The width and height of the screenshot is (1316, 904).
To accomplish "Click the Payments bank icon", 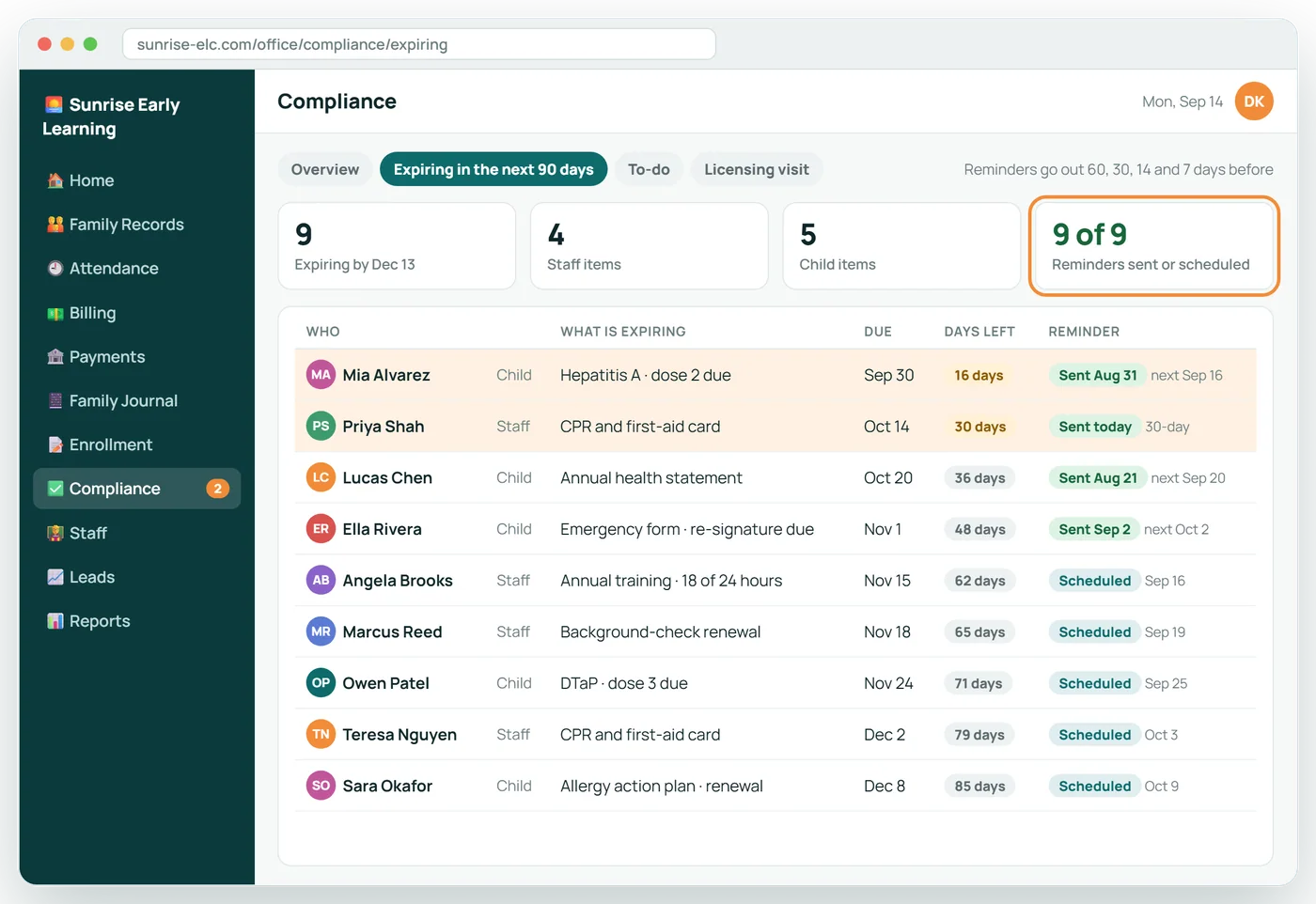I will point(55,357).
